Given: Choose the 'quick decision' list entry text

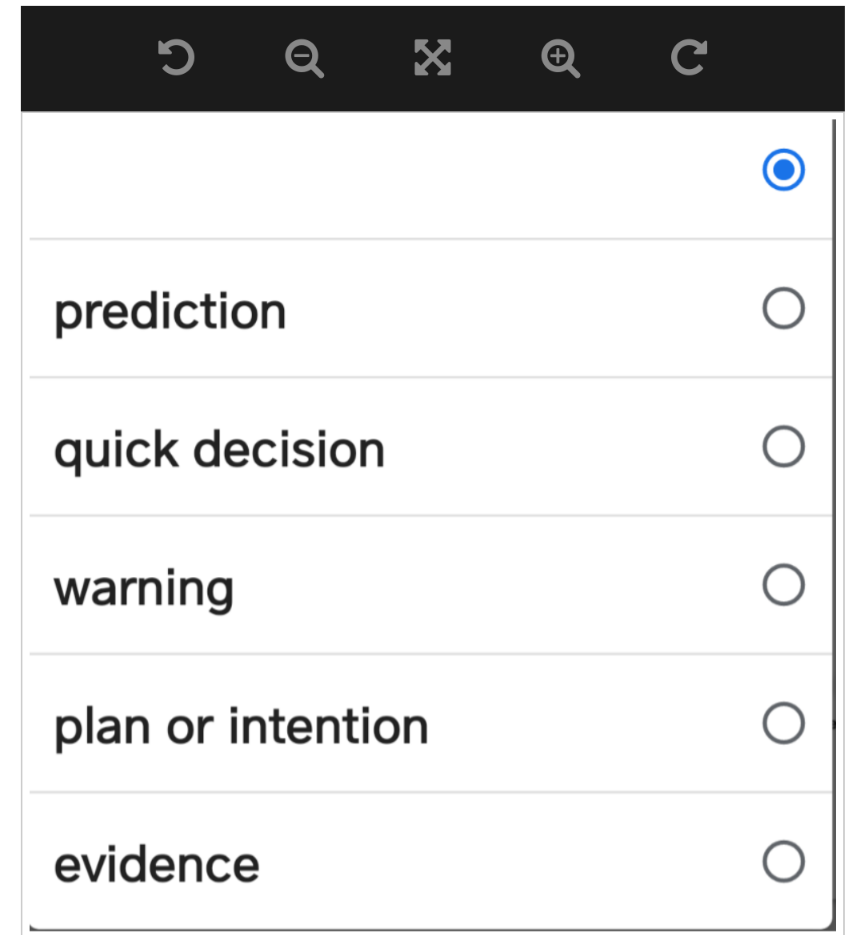Looking at the screenshot, I should (x=219, y=449).
